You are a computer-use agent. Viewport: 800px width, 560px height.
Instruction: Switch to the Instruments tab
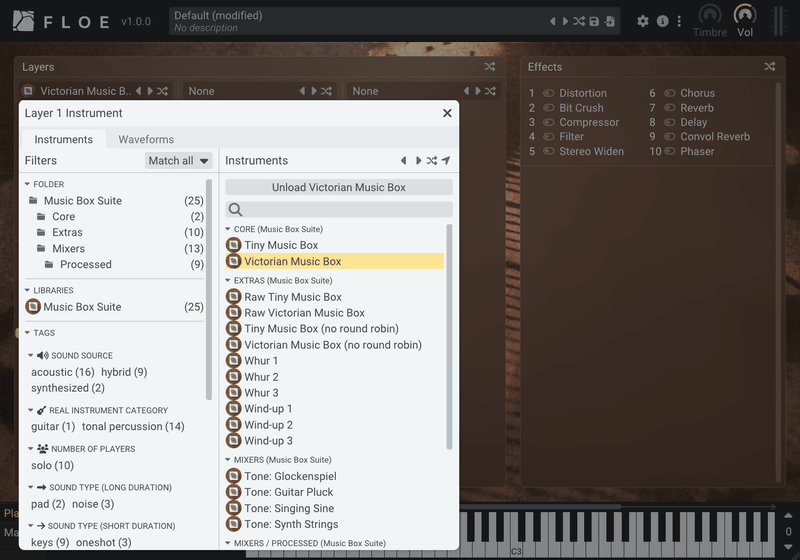(64, 139)
